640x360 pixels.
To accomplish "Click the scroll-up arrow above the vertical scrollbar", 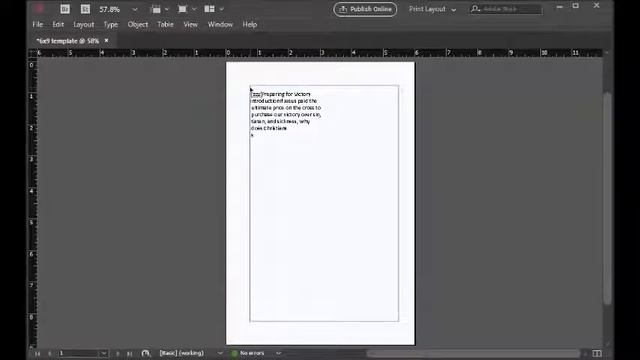I will 607,53.
